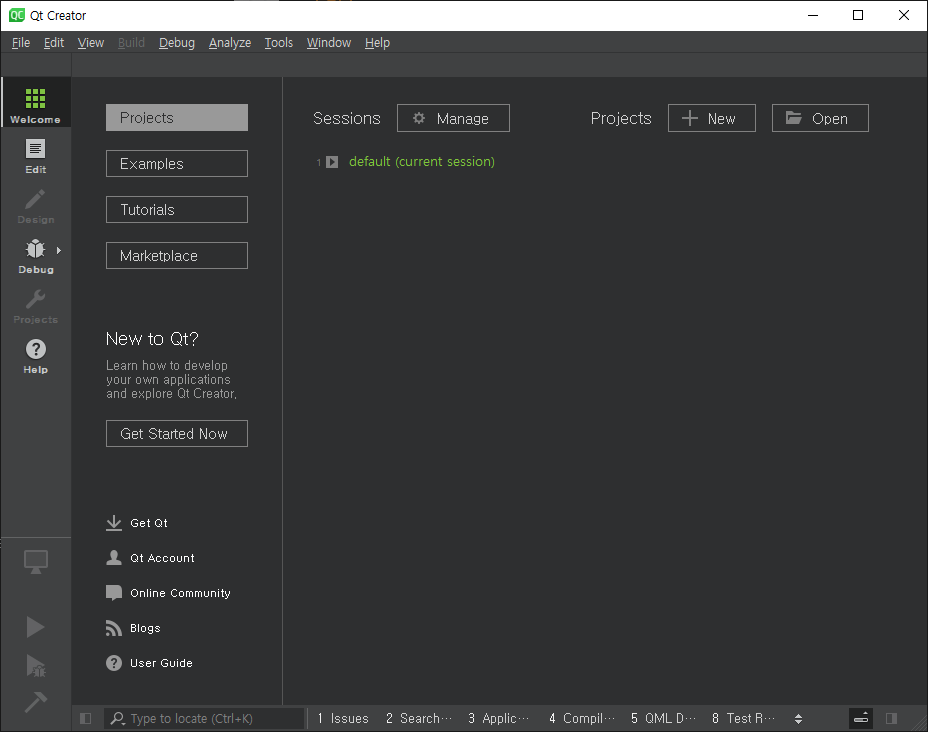Click the Run play icon
The width and height of the screenshot is (928, 732).
(36, 627)
